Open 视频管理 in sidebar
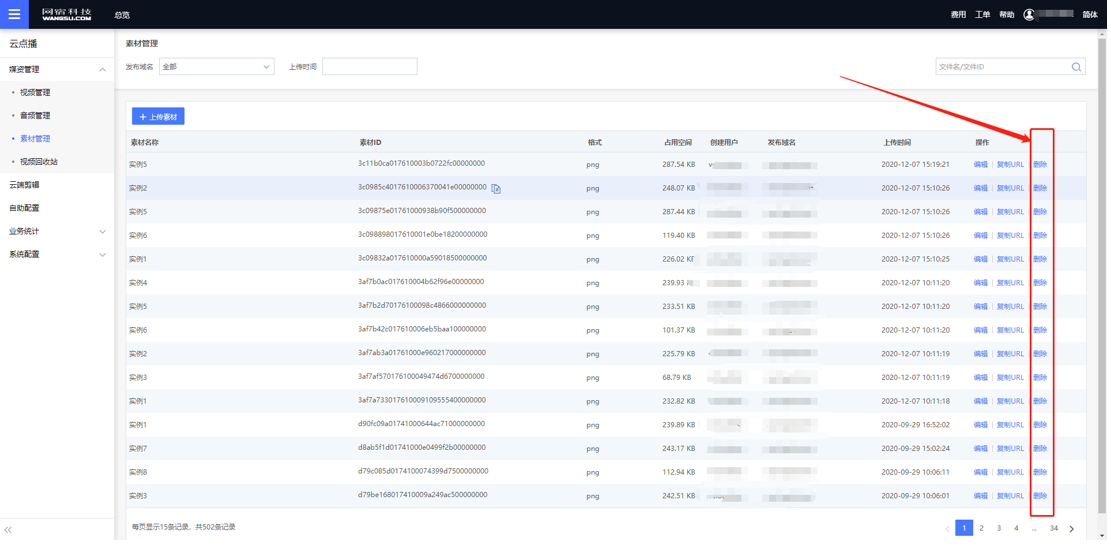This screenshot has width=1111, height=554. pyautogui.click(x=35, y=92)
